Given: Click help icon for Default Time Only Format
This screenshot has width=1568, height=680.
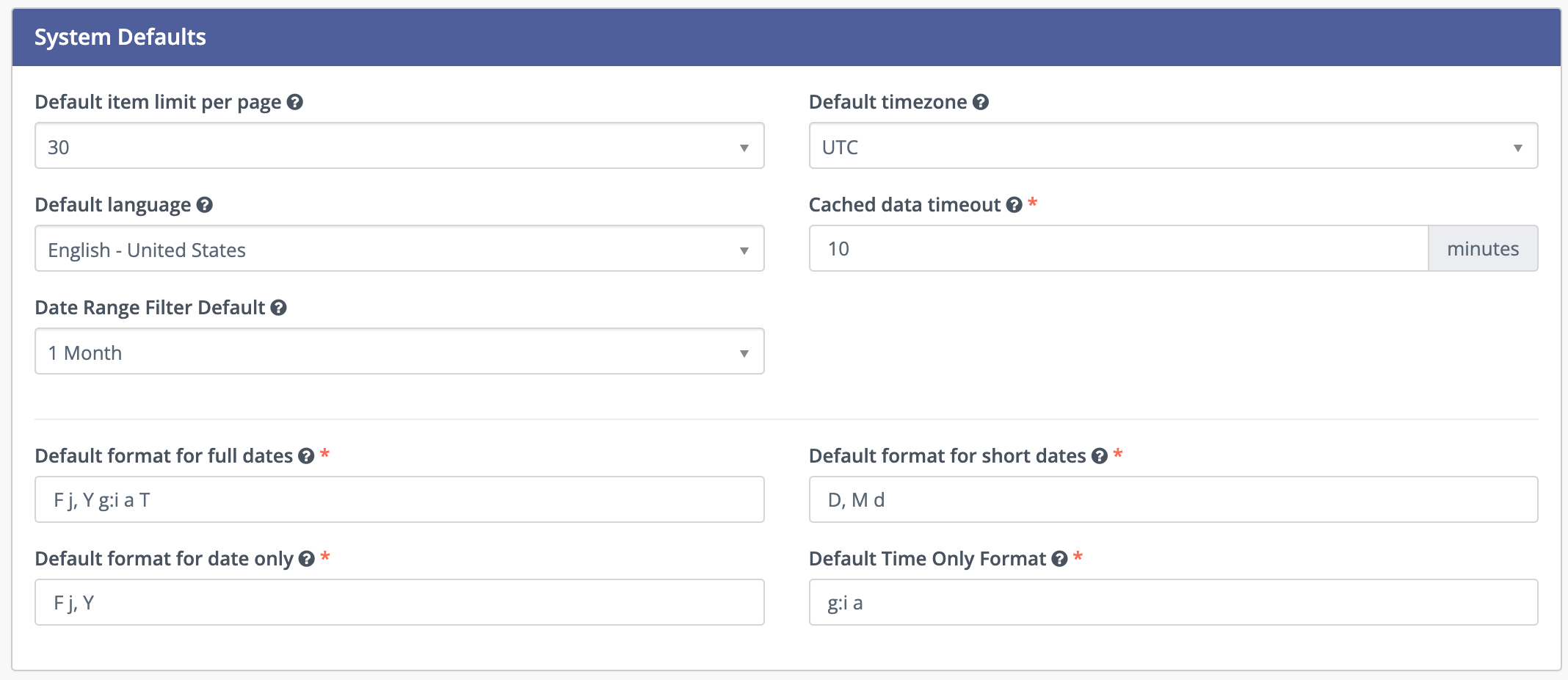Looking at the screenshot, I should click(x=1059, y=559).
